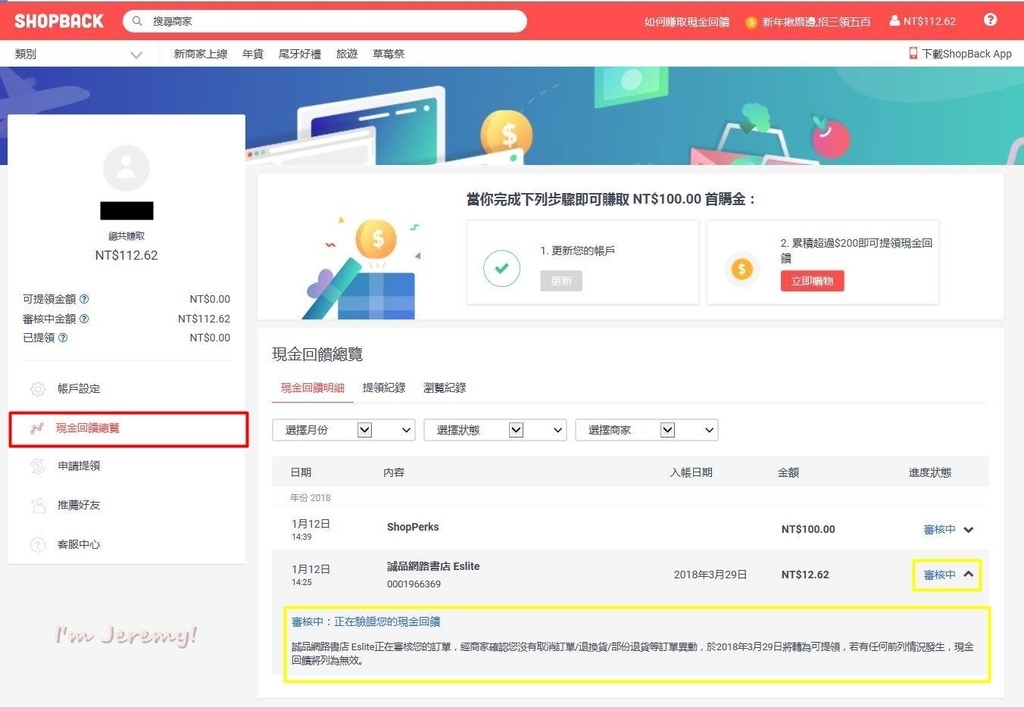Open the NT$112.62 account balance link
1024x707 pixels.
pyautogui.click(x=922, y=21)
